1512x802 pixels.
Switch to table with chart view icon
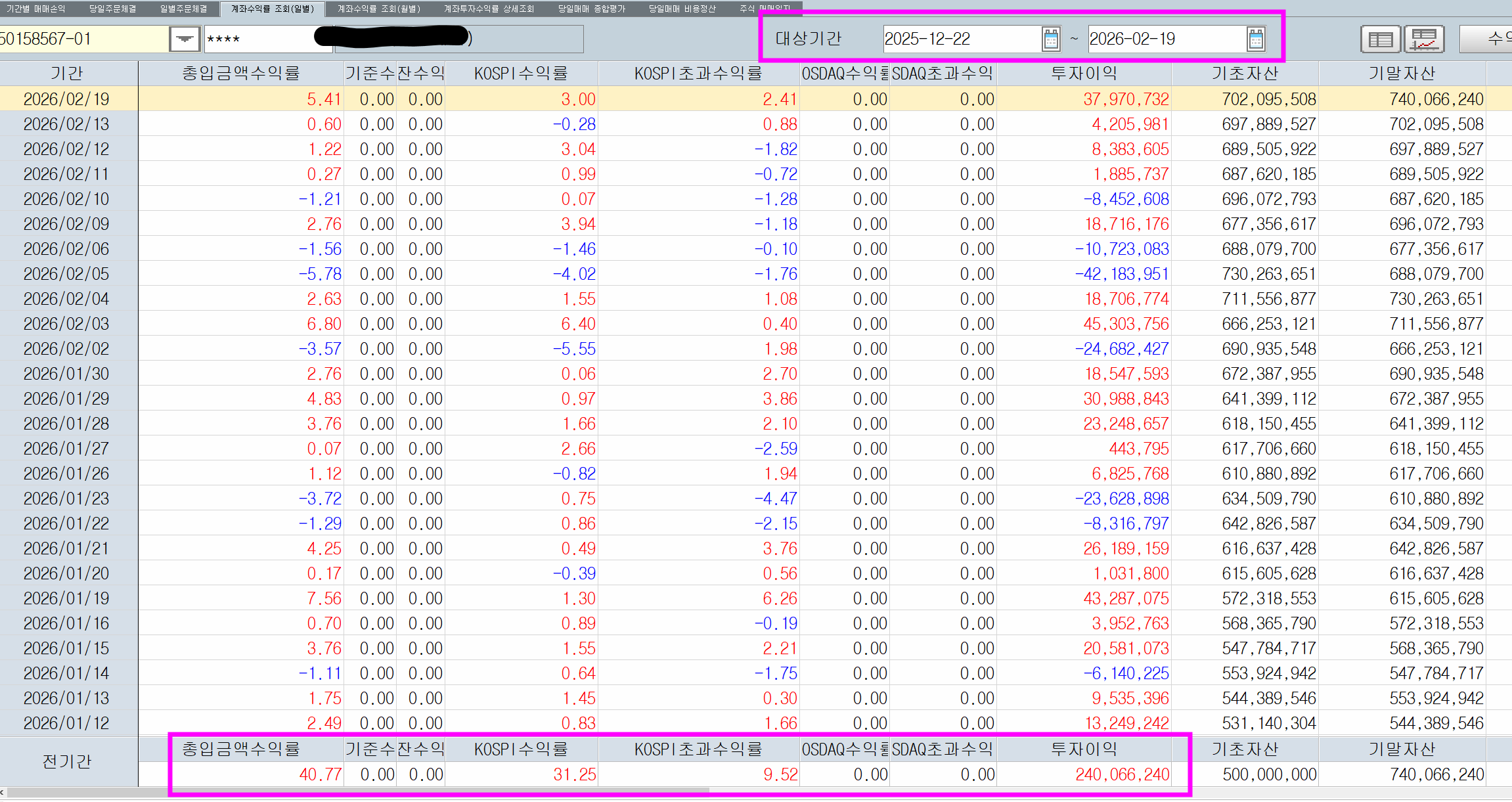point(1423,39)
